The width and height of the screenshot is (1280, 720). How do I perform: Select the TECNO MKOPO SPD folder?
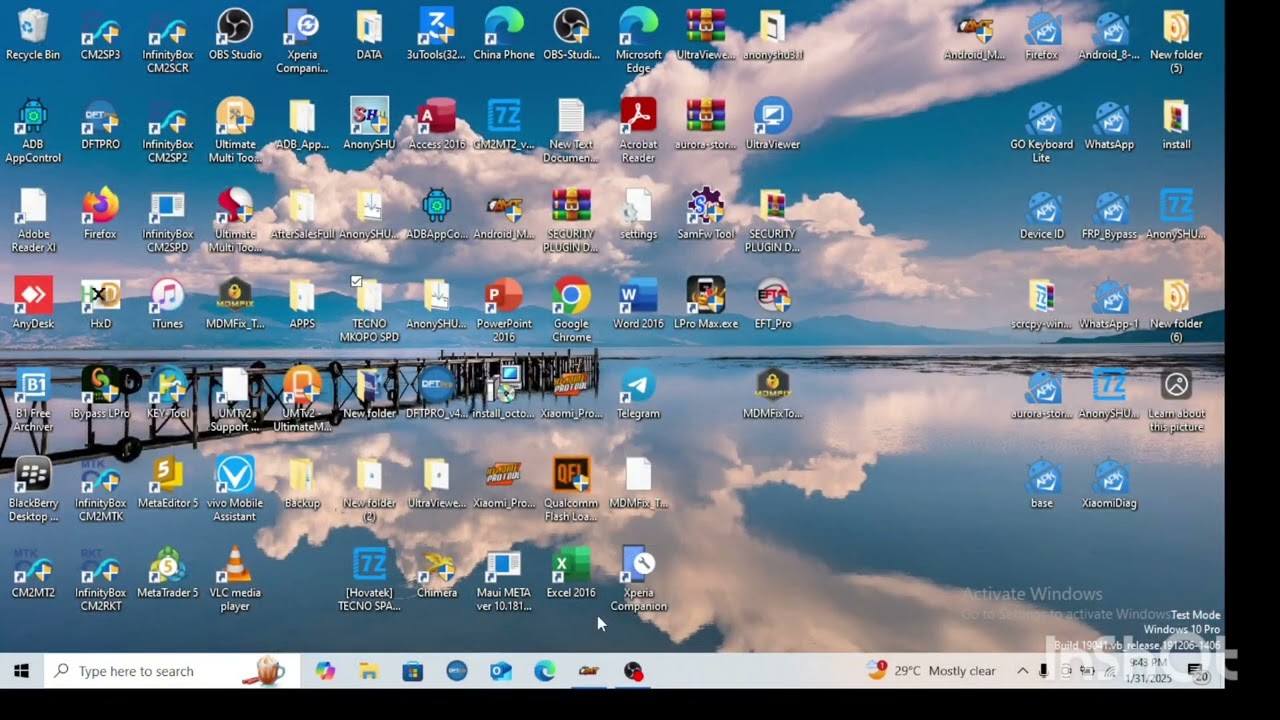tap(369, 310)
